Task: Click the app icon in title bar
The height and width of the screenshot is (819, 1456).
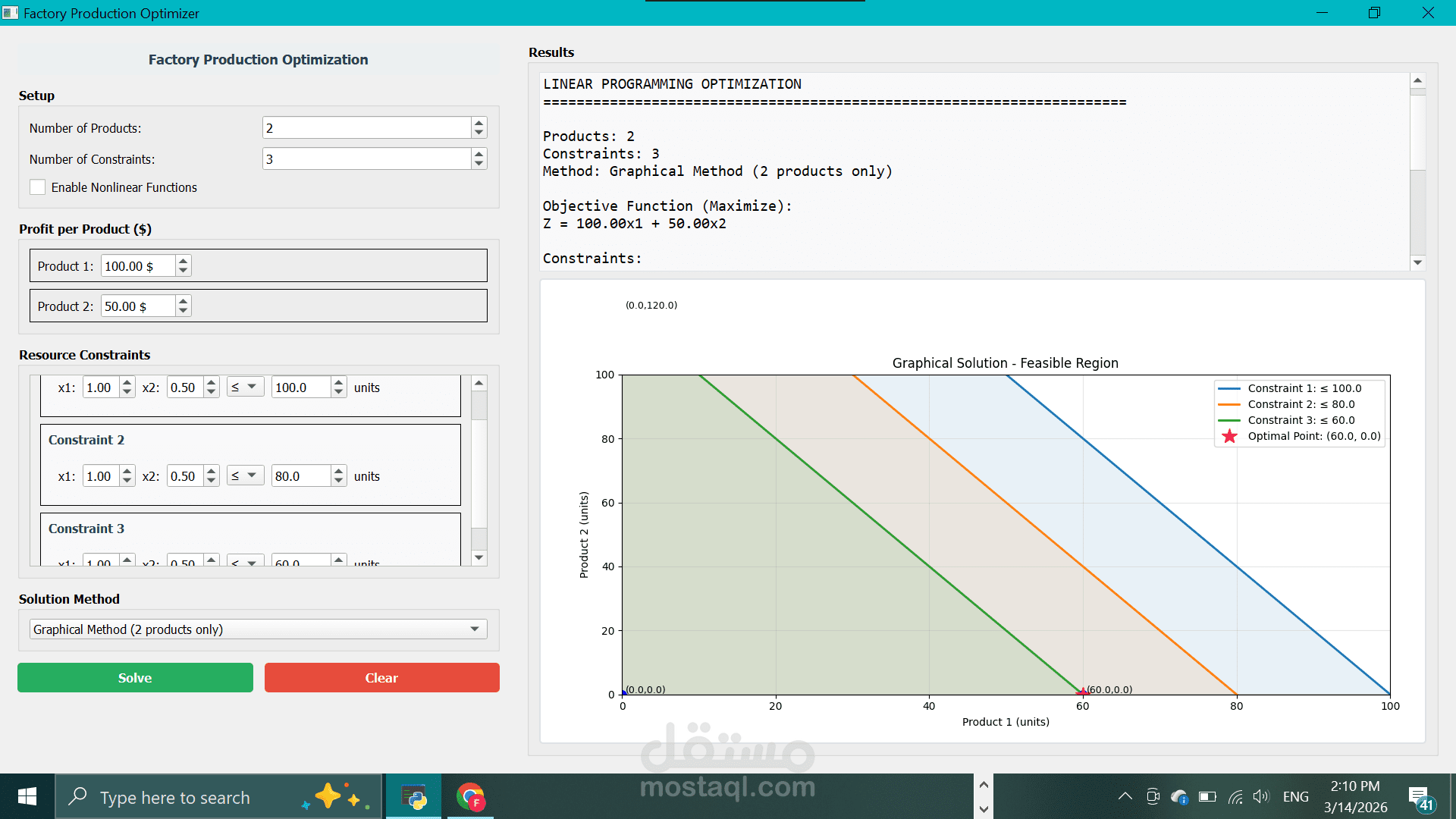Action: pyautogui.click(x=10, y=12)
